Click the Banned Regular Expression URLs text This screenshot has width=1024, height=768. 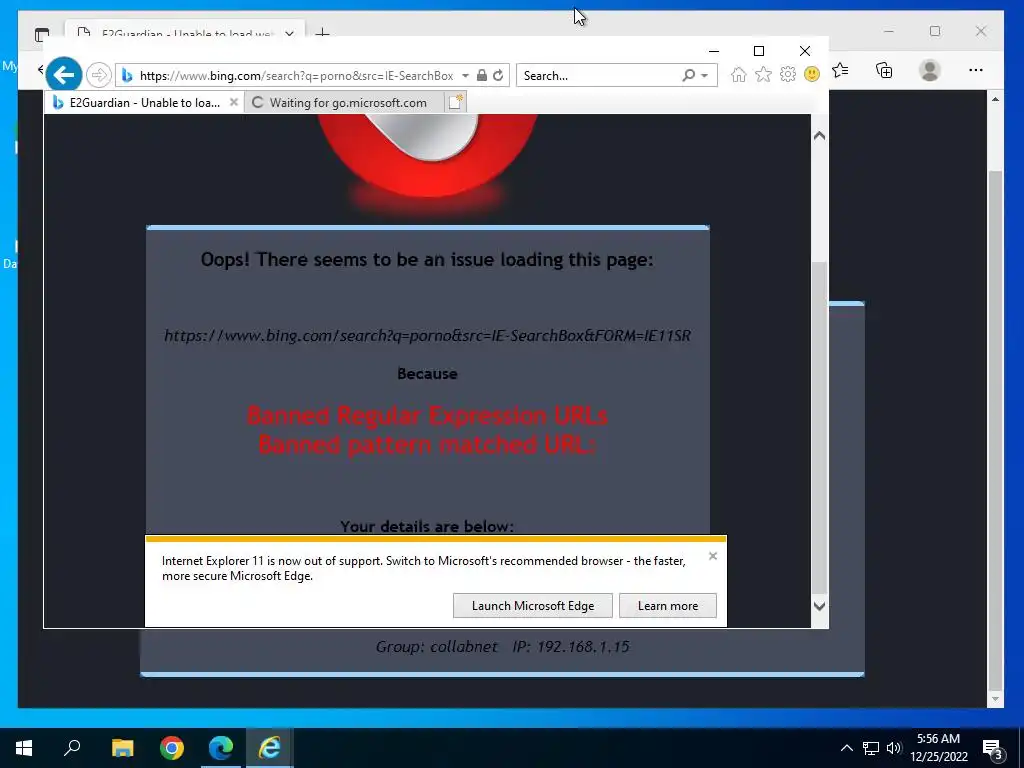coord(427,415)
